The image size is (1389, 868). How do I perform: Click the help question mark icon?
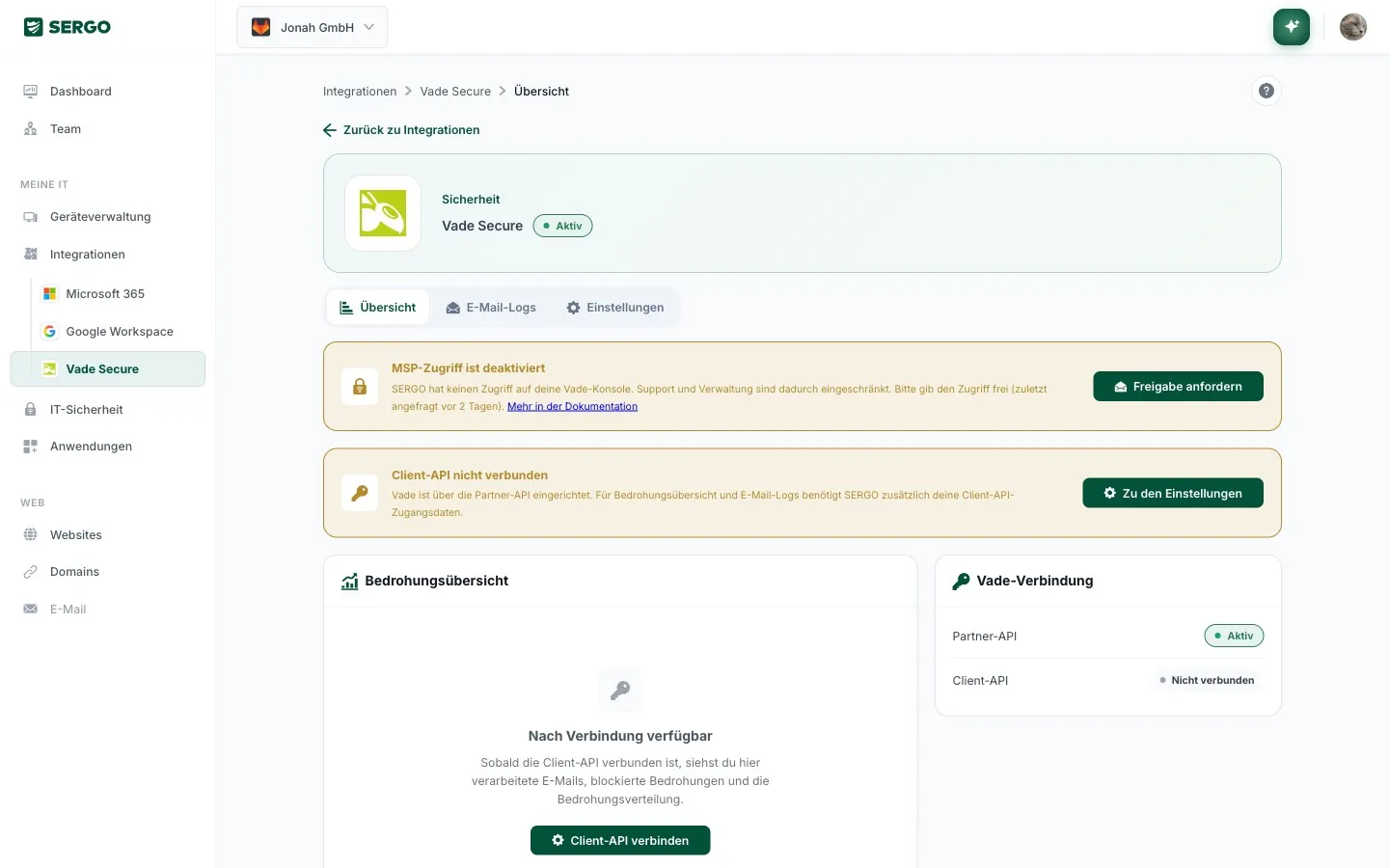click(x=1266, y=91)
